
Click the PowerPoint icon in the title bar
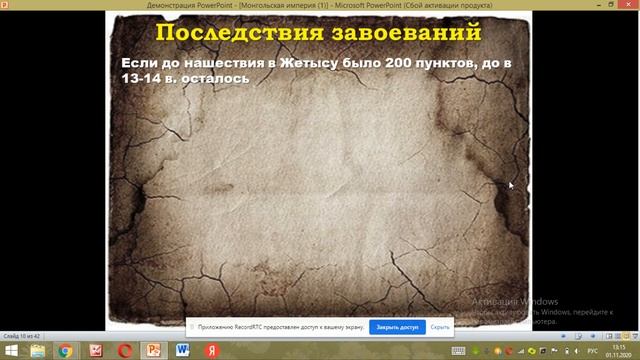[4, 4]
